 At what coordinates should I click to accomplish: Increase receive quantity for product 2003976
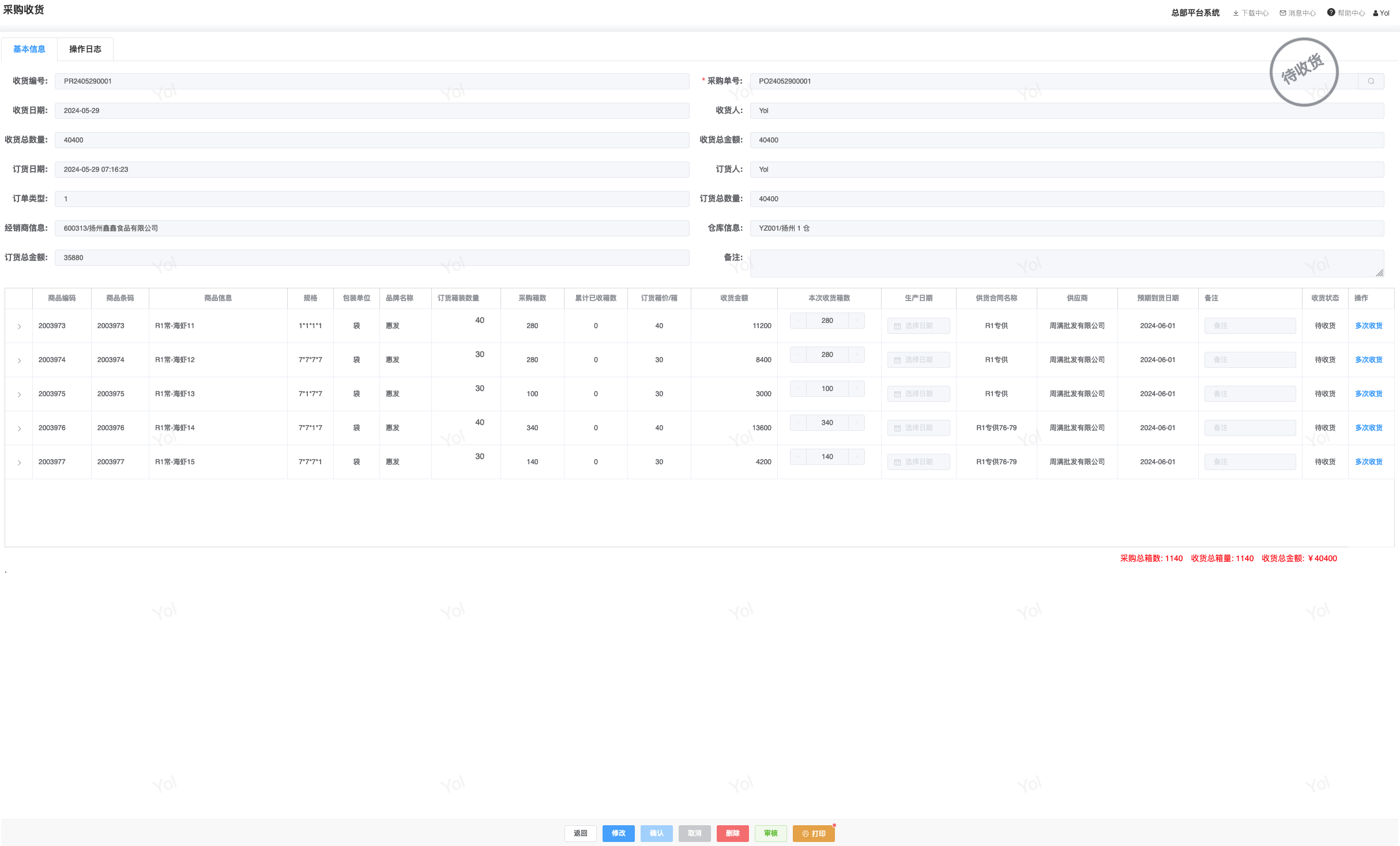856,423
